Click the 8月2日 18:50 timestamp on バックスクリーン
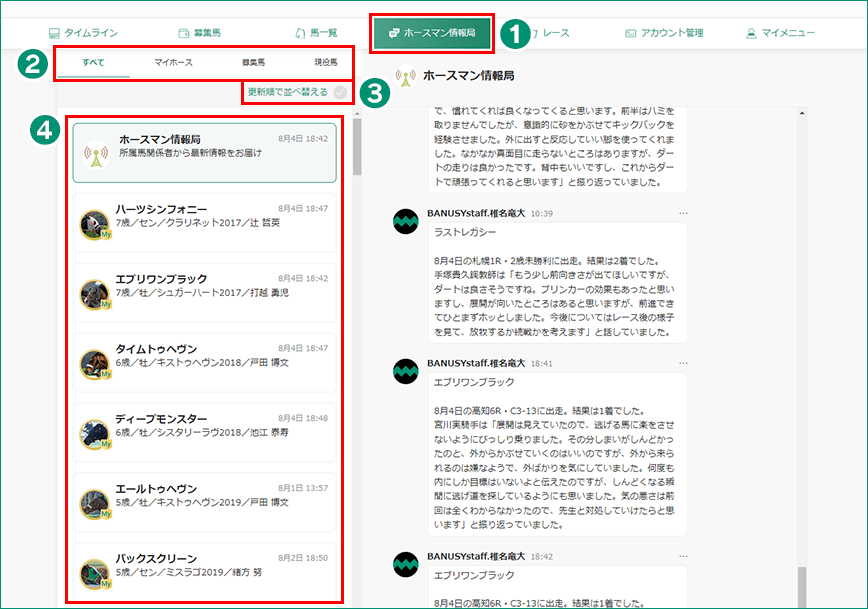The image size is (868, 609). pyautogui.click(x=303, y=558)
